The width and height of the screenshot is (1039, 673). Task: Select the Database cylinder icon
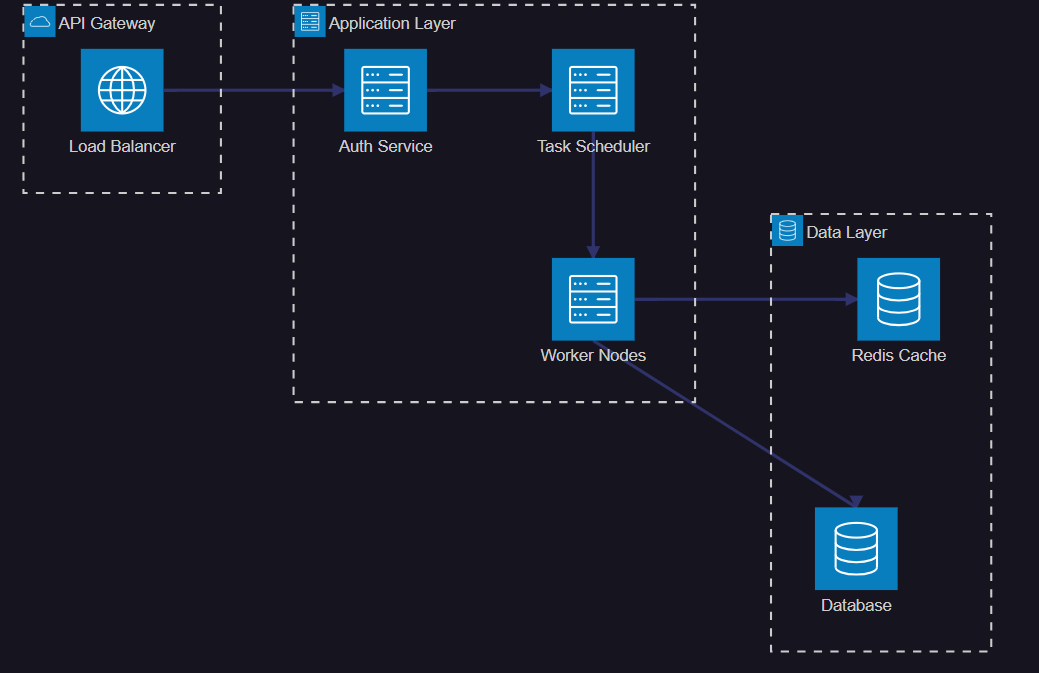[856, 548]
